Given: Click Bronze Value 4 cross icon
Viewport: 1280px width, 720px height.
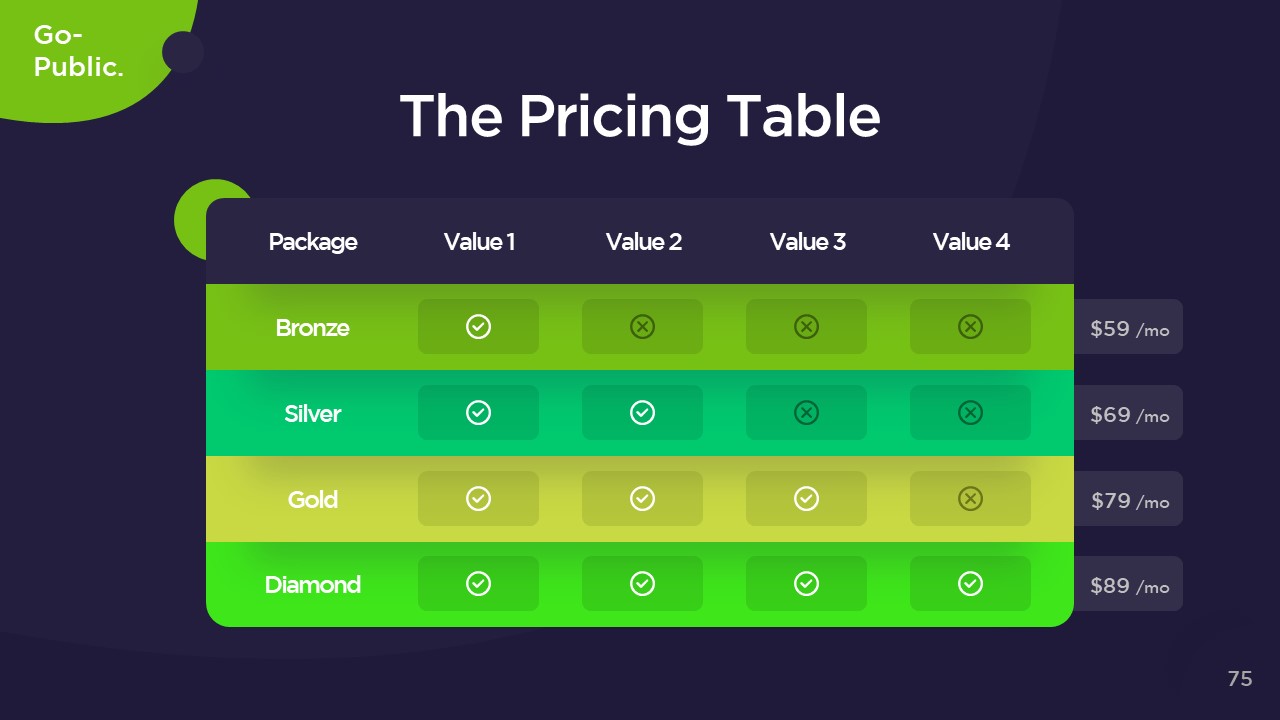Looking at the screenshot, I should [x=970, y=327].
